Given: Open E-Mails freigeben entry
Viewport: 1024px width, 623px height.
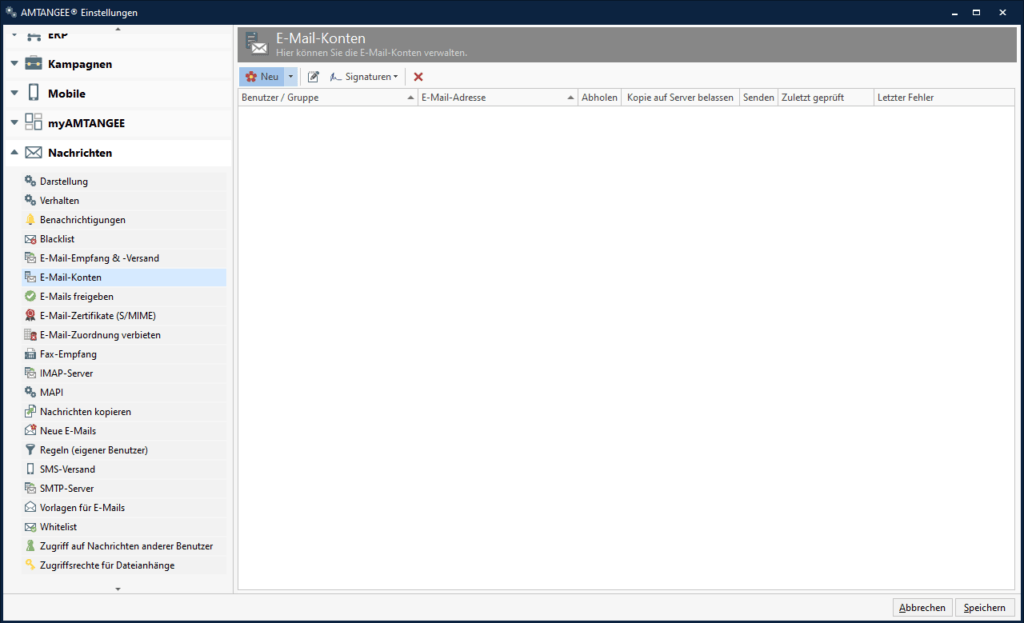Looking at the screenshot, I should (x=124, y=296).
